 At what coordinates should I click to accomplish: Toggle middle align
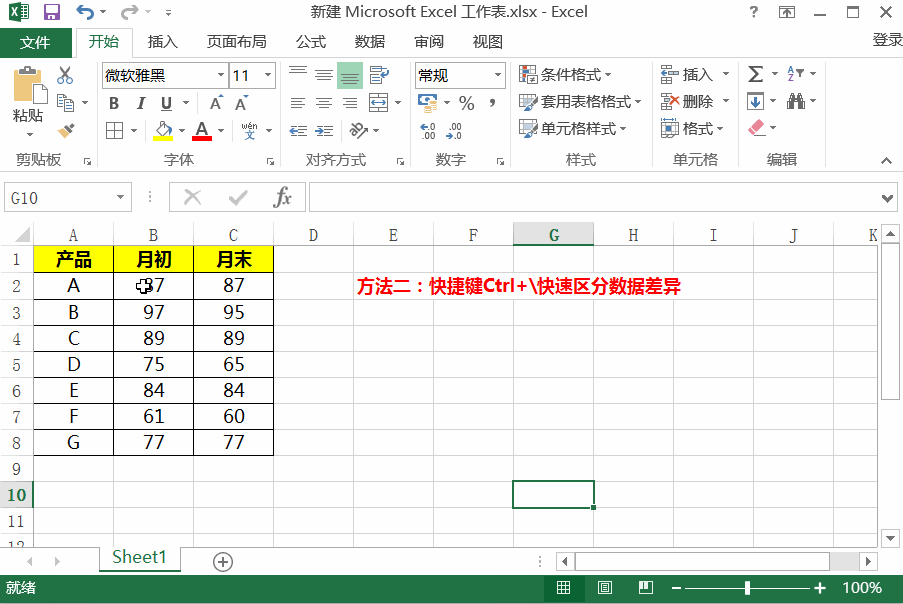coord(324,75)
